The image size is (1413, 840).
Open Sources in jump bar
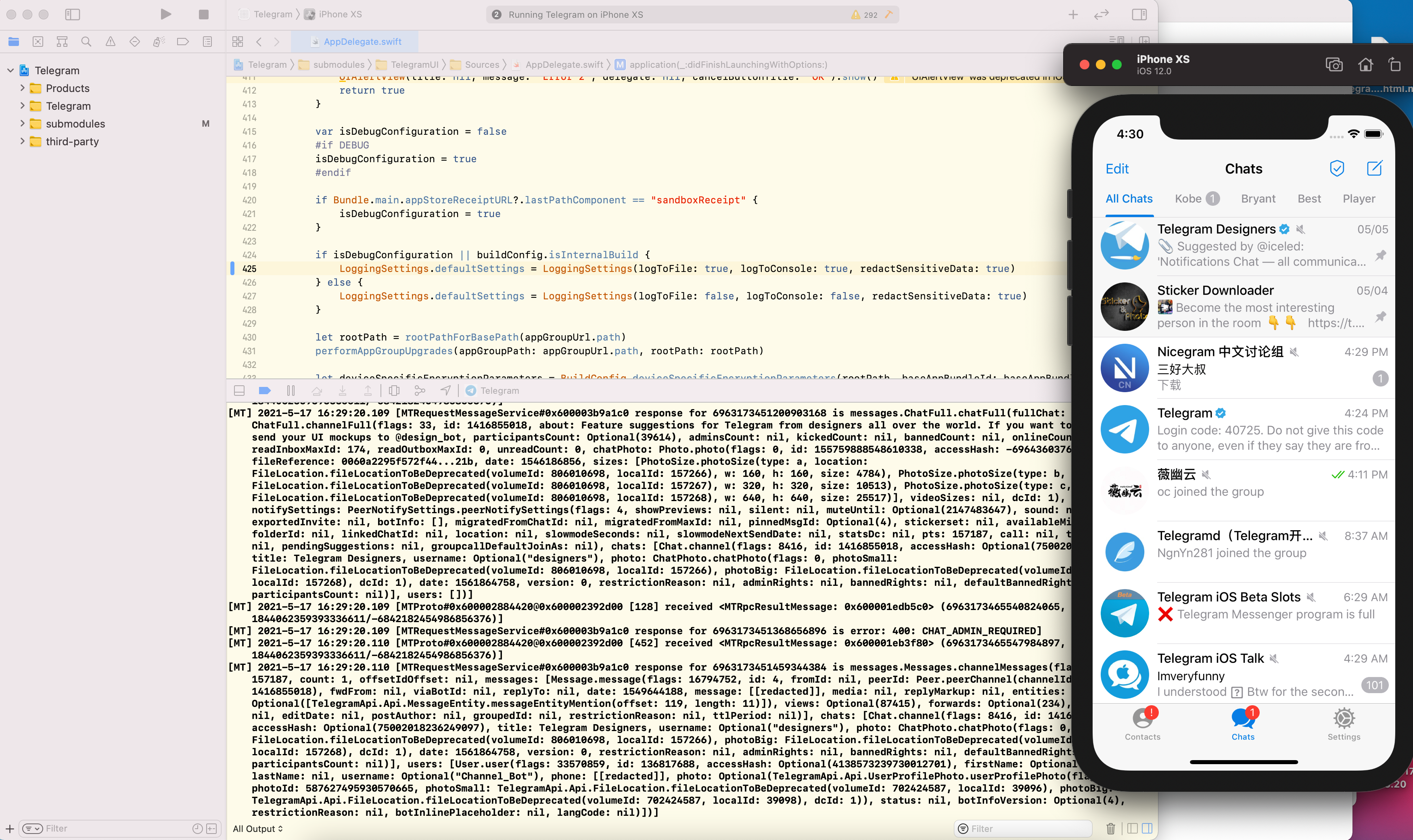tap(475, 65)
